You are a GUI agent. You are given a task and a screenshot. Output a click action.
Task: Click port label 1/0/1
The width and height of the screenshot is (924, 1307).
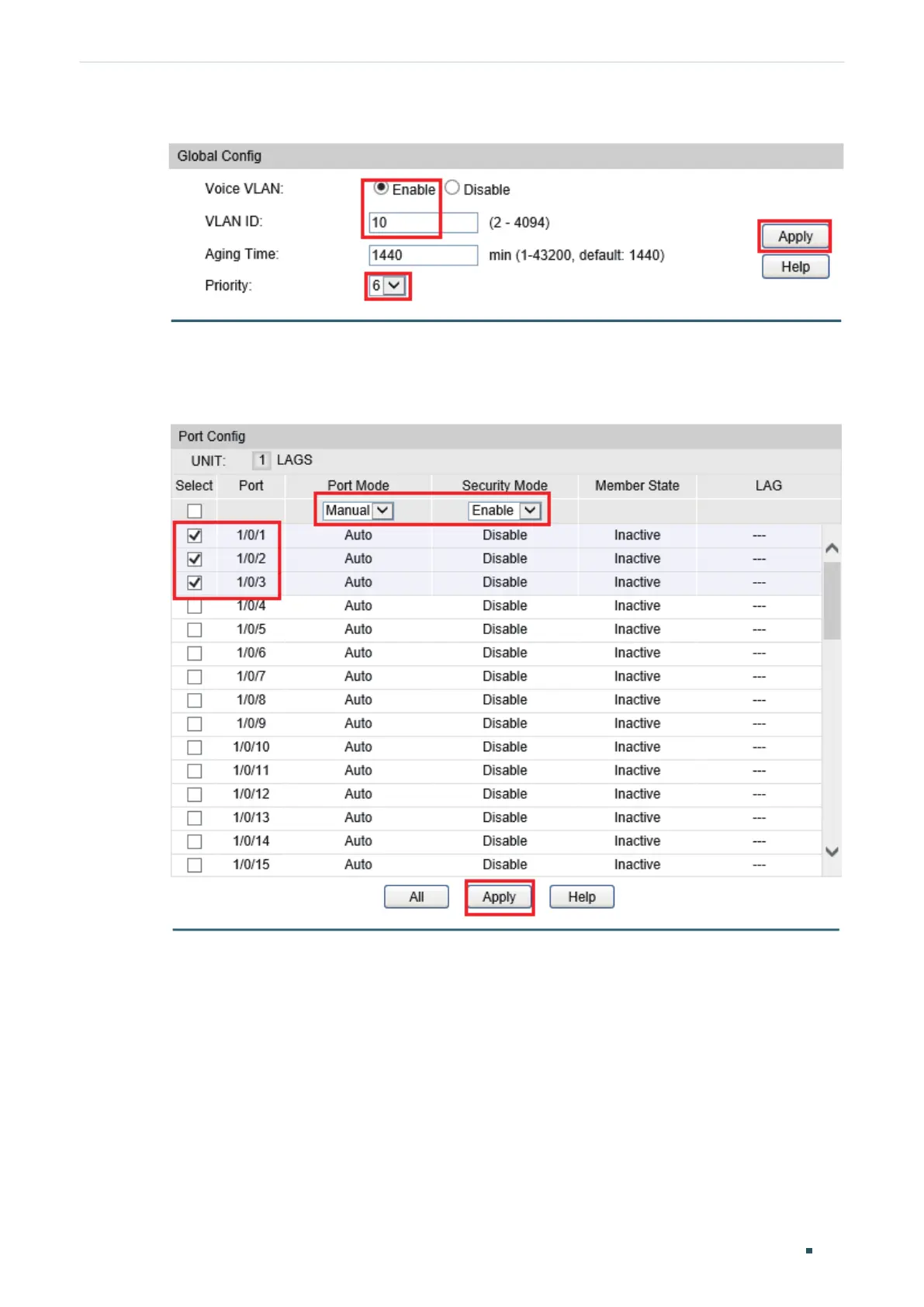tap(251, 536)
